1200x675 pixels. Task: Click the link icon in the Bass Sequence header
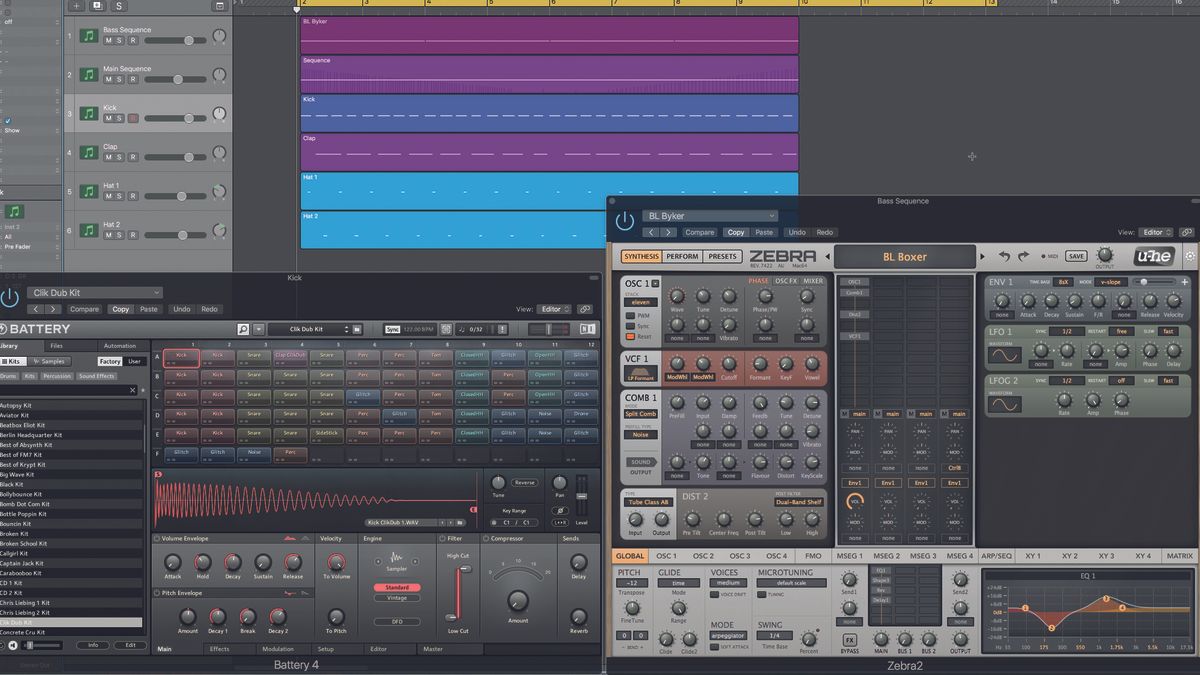click(x=1186, y=232)
